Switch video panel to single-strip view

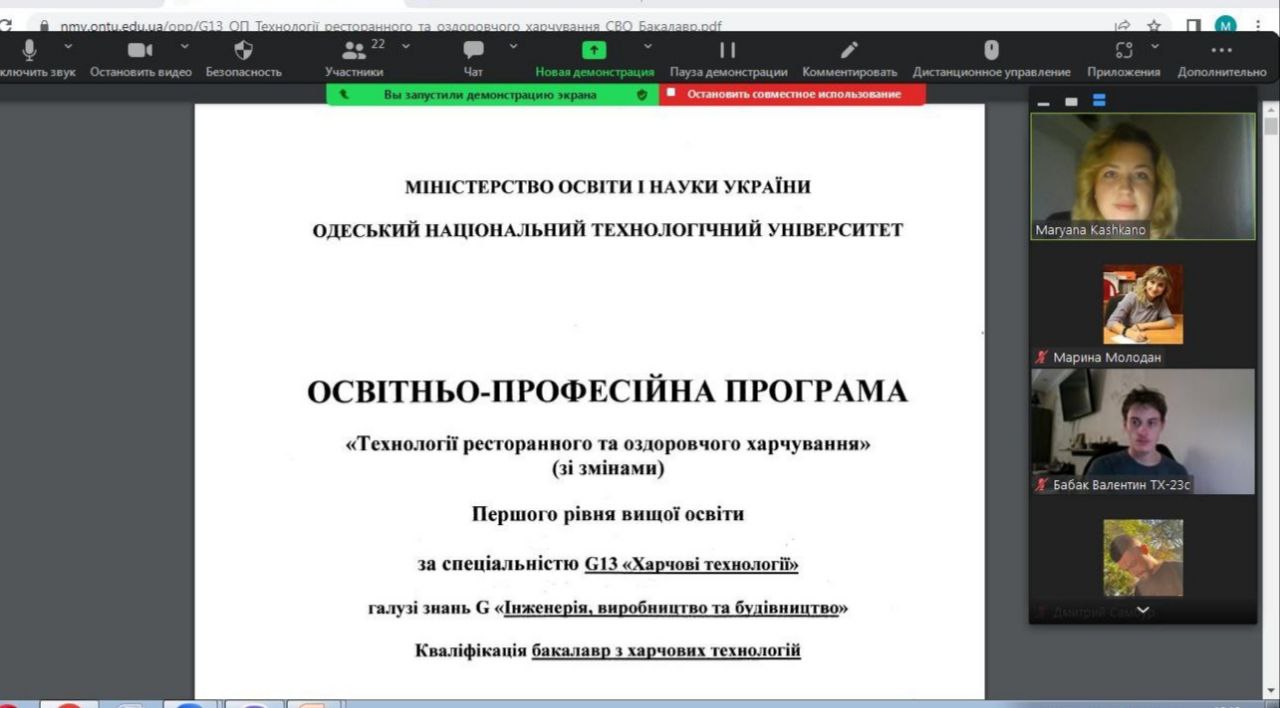1071,102
